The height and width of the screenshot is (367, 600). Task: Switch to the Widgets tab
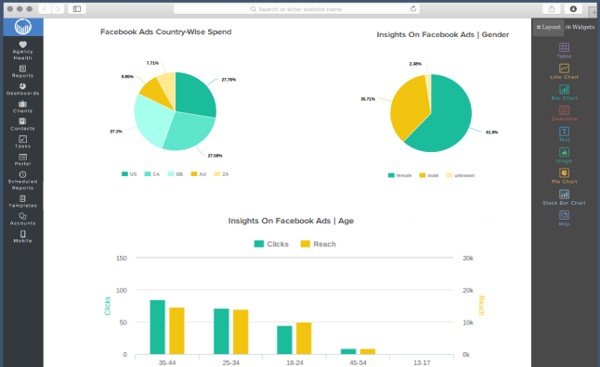pos(580,27)
